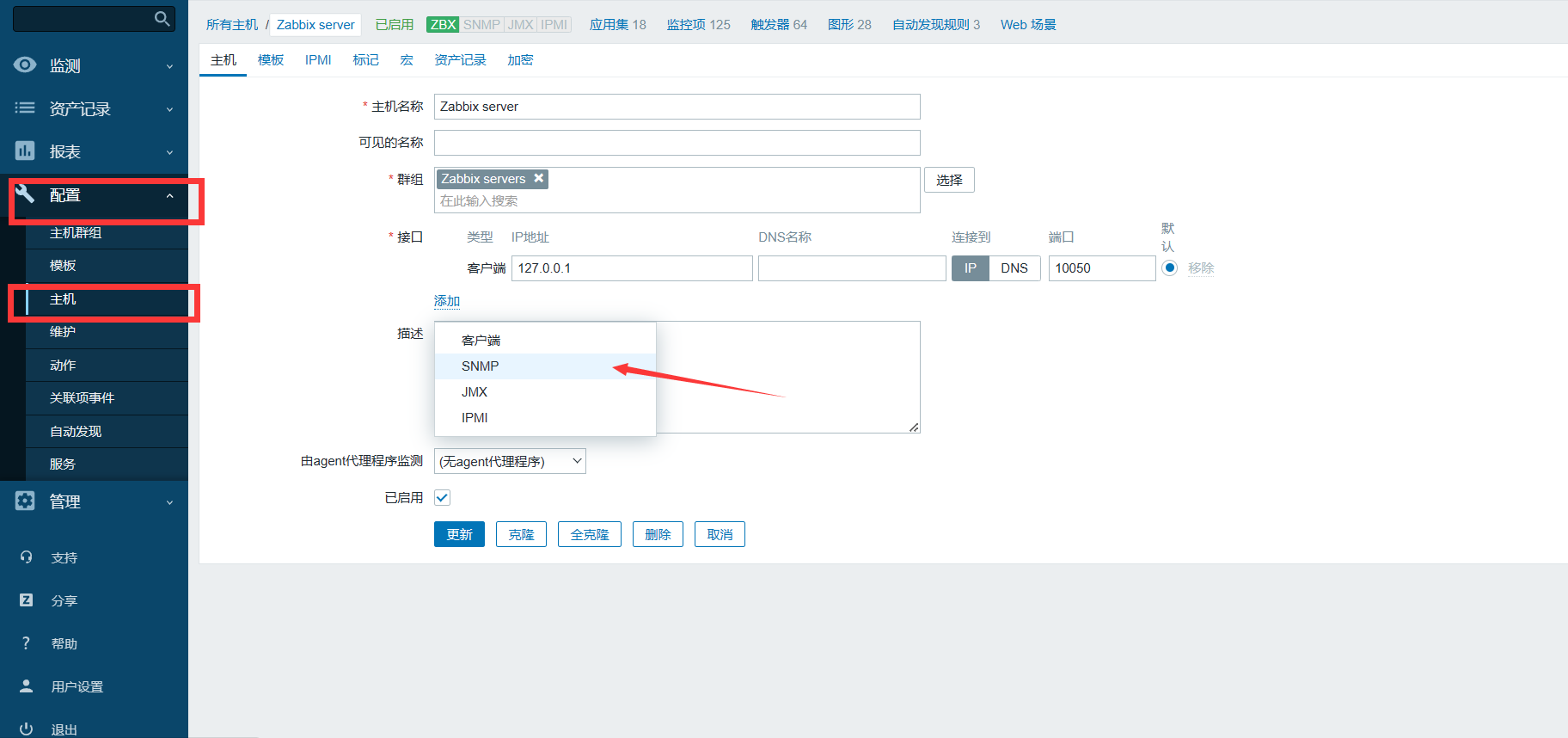Open 模板 in the sidebar
This screenshot has height=738, width=1568.
tap(107, 266)
